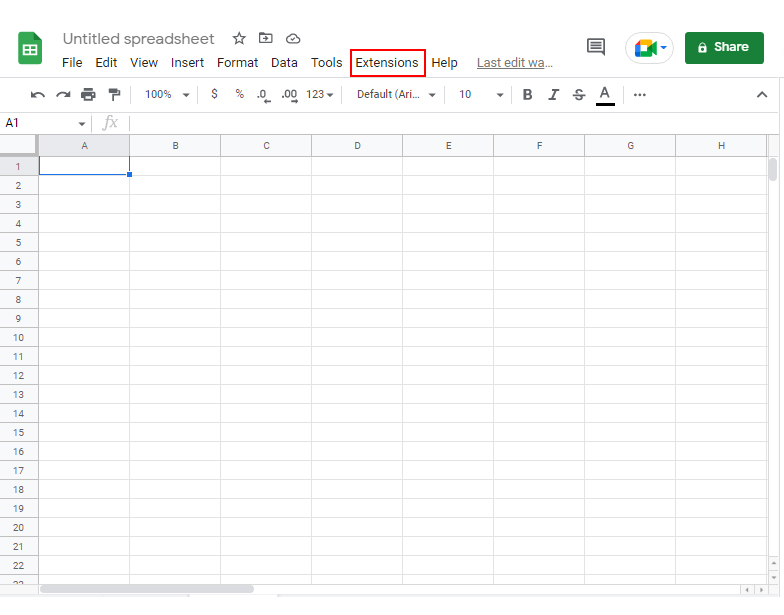Decrease decimal places

point(264,95)
